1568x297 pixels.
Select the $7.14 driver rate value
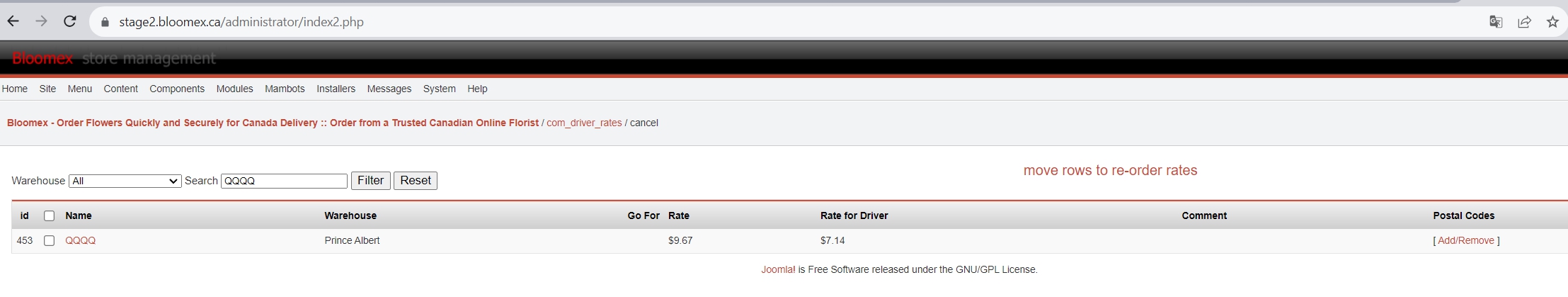click(832, 240)
